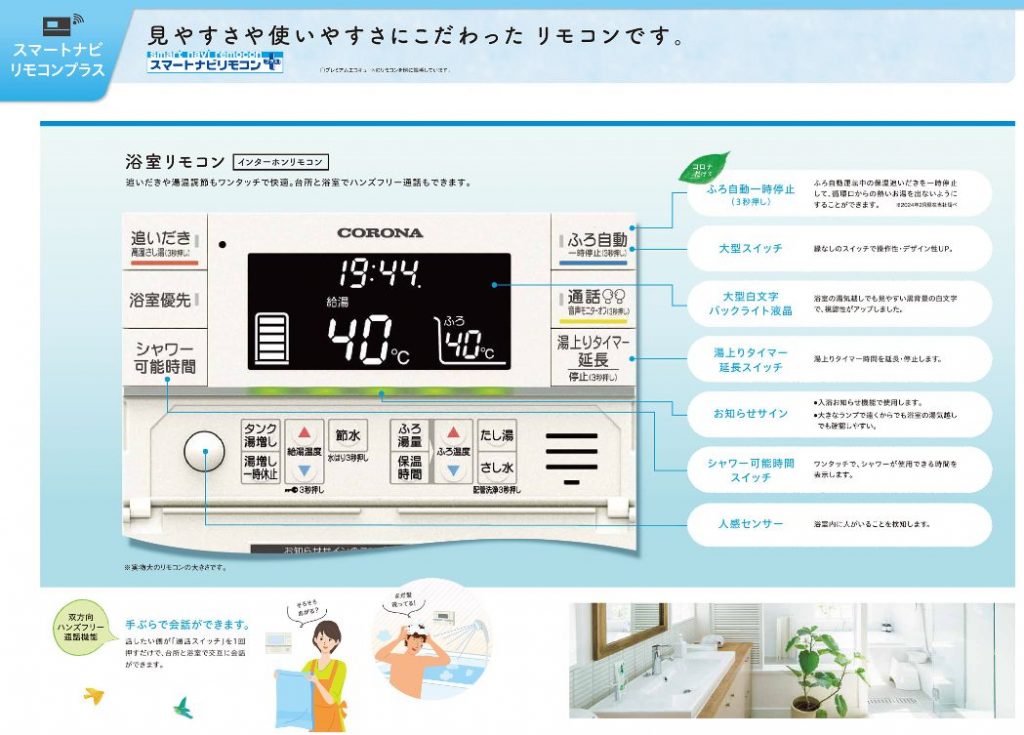Viewport: 1024px width, 735px height.
Task: Click the speaker grille on the remote
Action: pos(571,458)
